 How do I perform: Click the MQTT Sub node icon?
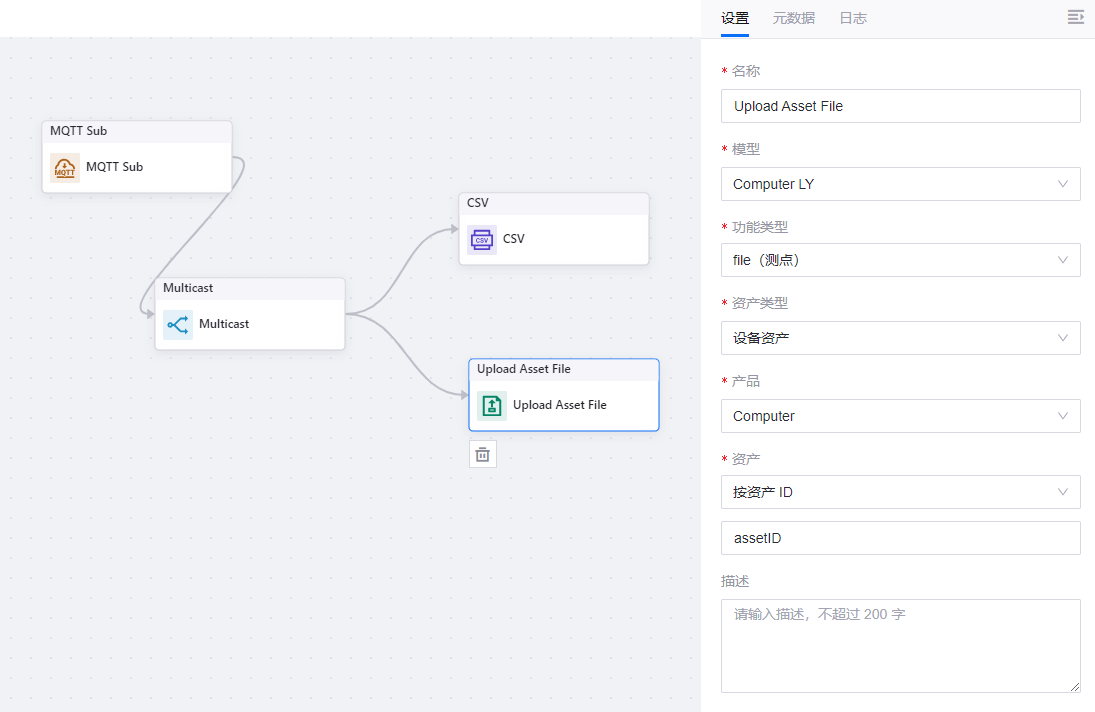click(65, 168)
